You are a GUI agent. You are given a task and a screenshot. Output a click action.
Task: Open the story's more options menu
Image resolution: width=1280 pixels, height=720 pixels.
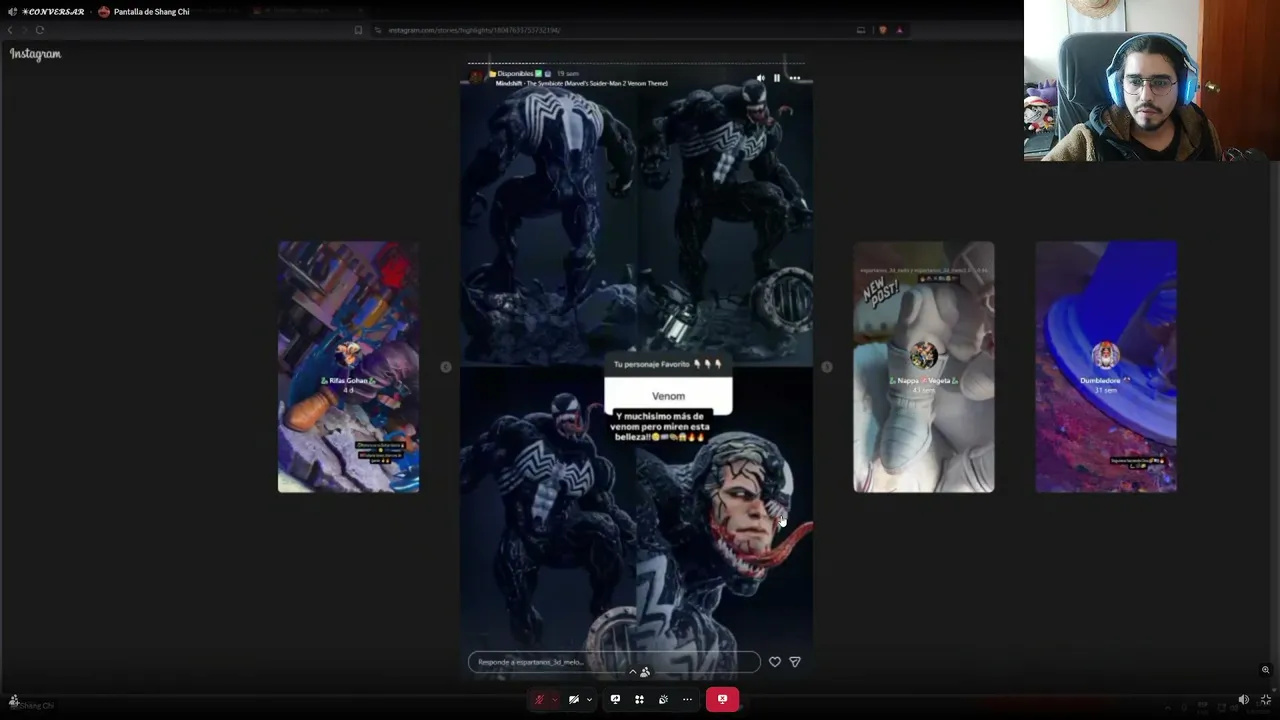point(795,78)
